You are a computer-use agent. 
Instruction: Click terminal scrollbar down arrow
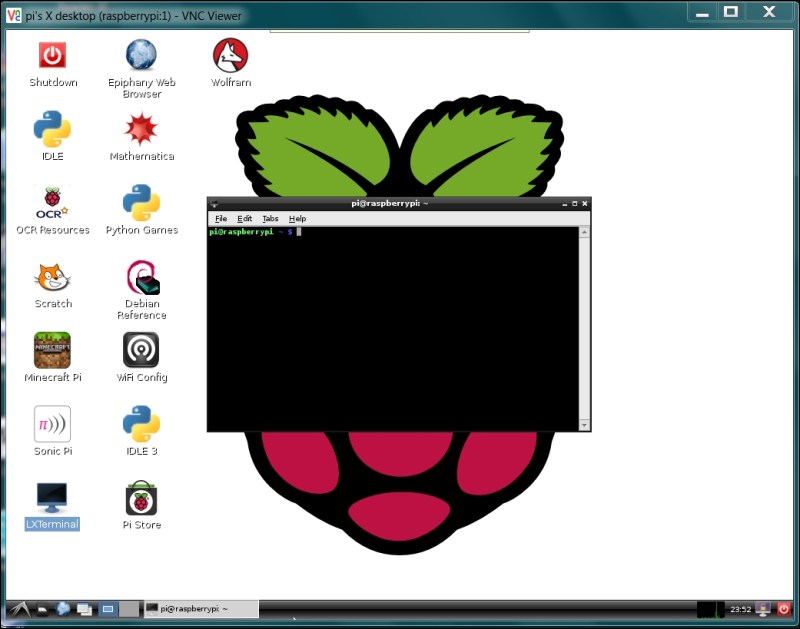tap(584, 425)
